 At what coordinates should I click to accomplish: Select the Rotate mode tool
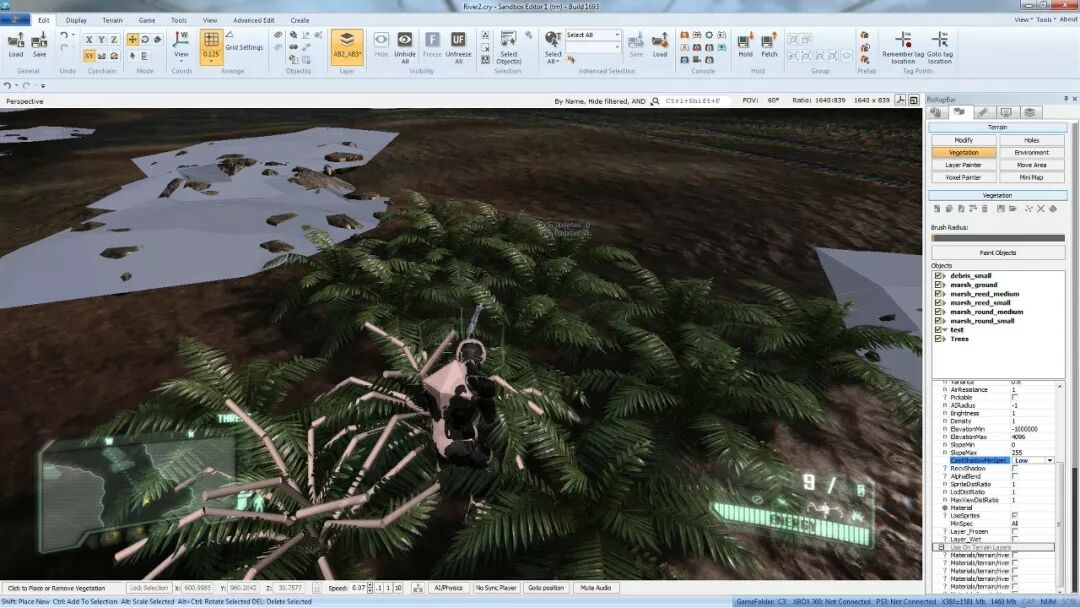145,40
